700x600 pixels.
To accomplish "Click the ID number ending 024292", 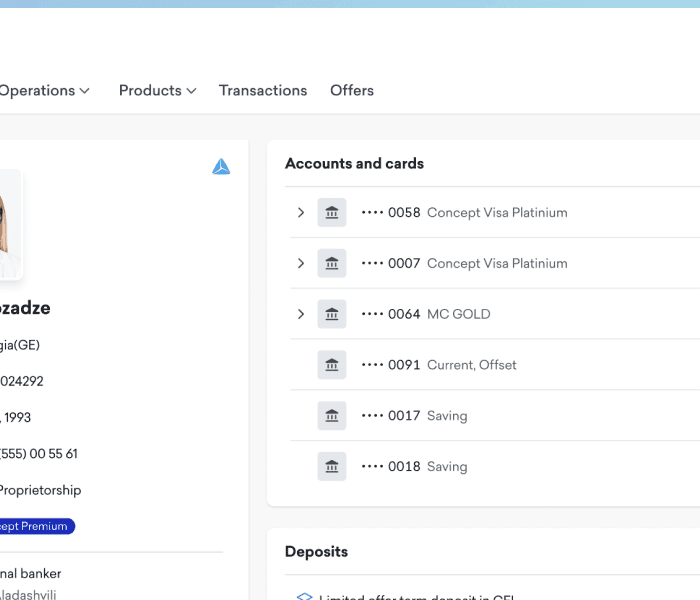I will coord(22,381).
